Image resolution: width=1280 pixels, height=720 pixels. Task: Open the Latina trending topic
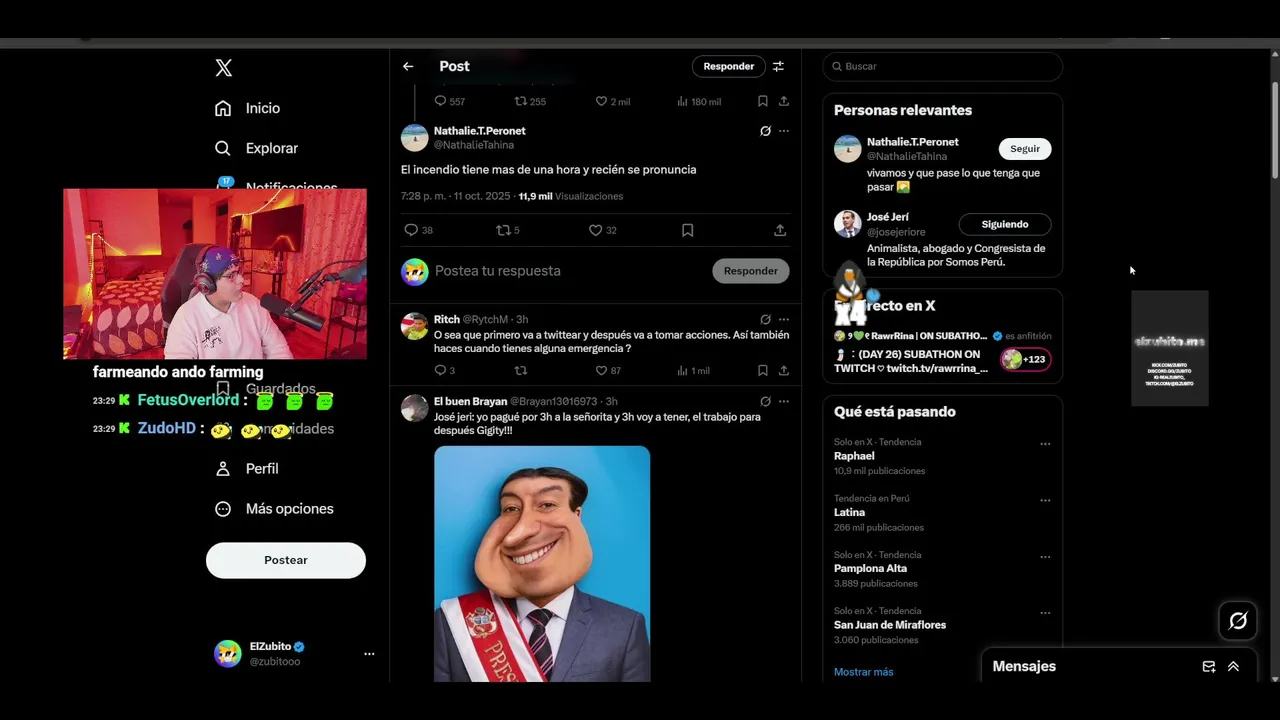click(850, 513)
